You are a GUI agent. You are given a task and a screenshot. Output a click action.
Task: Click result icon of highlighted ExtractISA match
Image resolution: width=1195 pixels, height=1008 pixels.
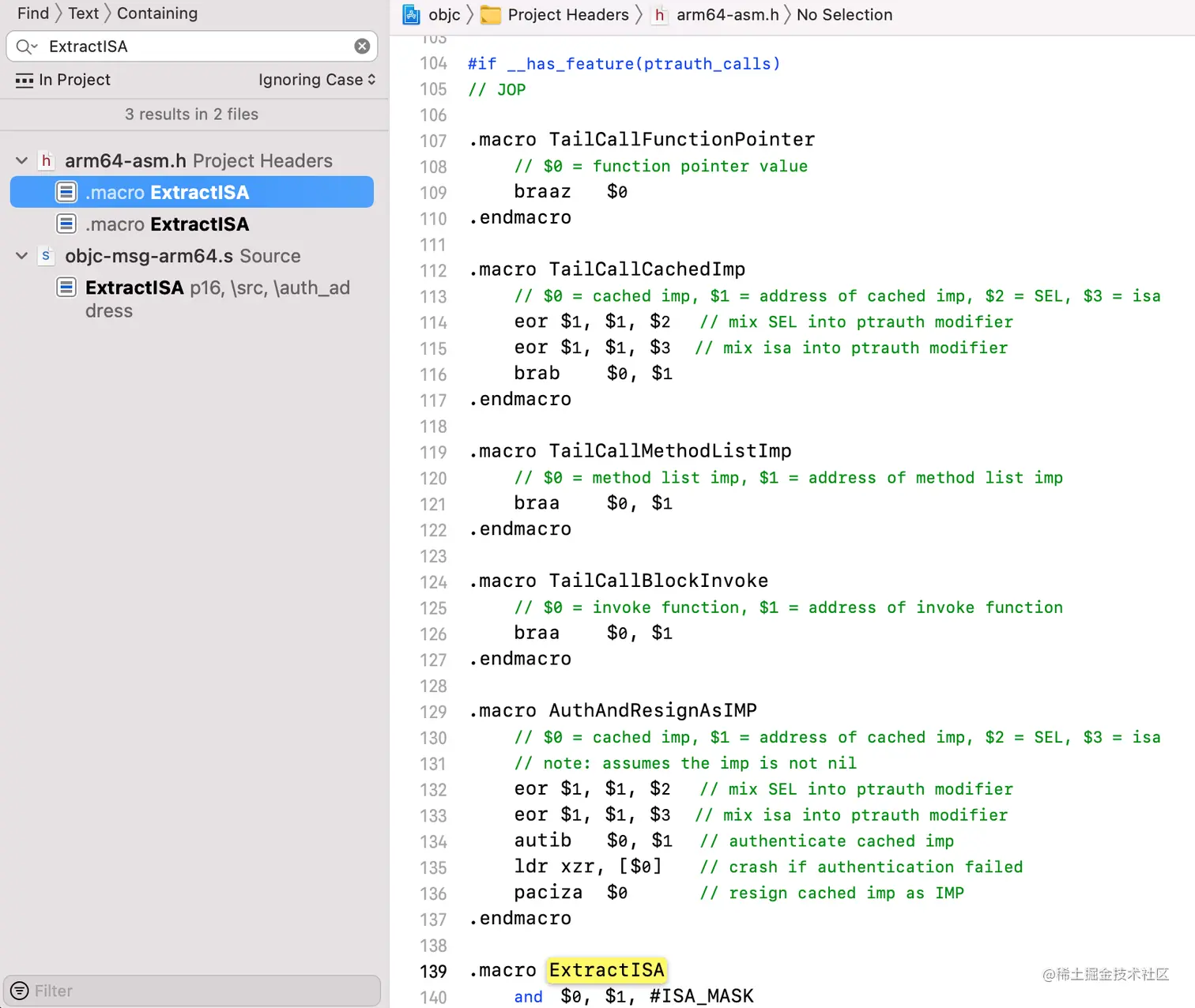pos(66,192)
